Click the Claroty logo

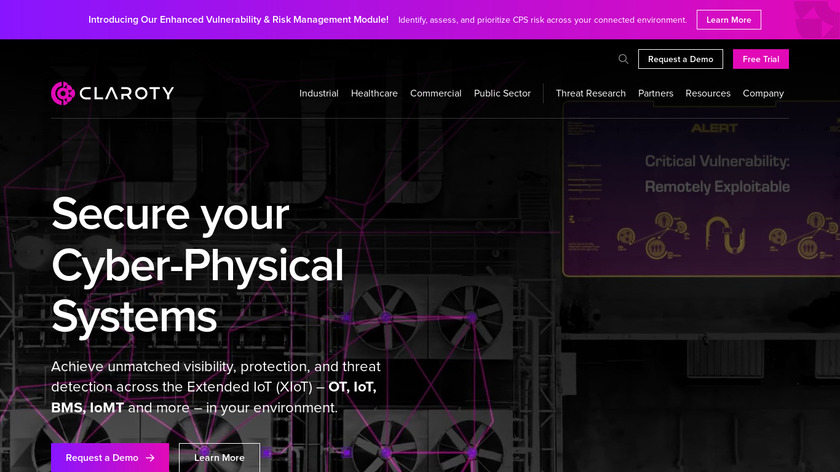coord(112,93)
